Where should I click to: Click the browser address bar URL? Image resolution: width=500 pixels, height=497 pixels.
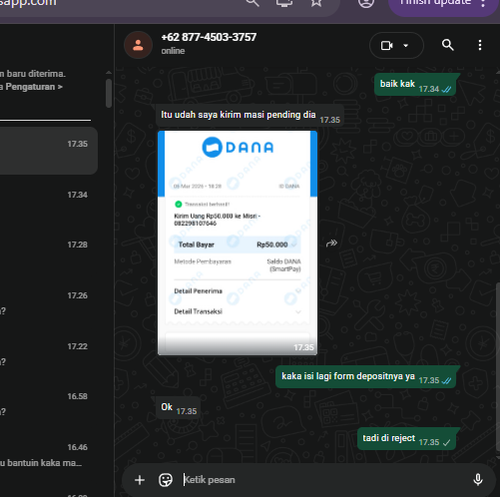tap(28, 3)
